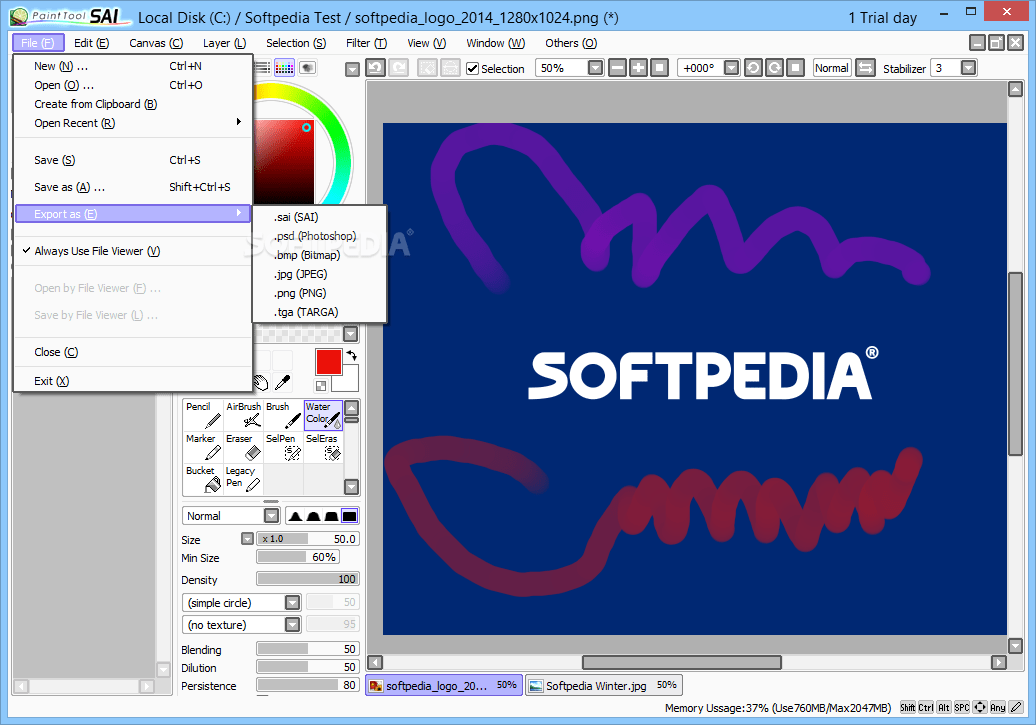Click the red foreground color swatch
This screenshot has height=725, width=1036.
(328, 362)
